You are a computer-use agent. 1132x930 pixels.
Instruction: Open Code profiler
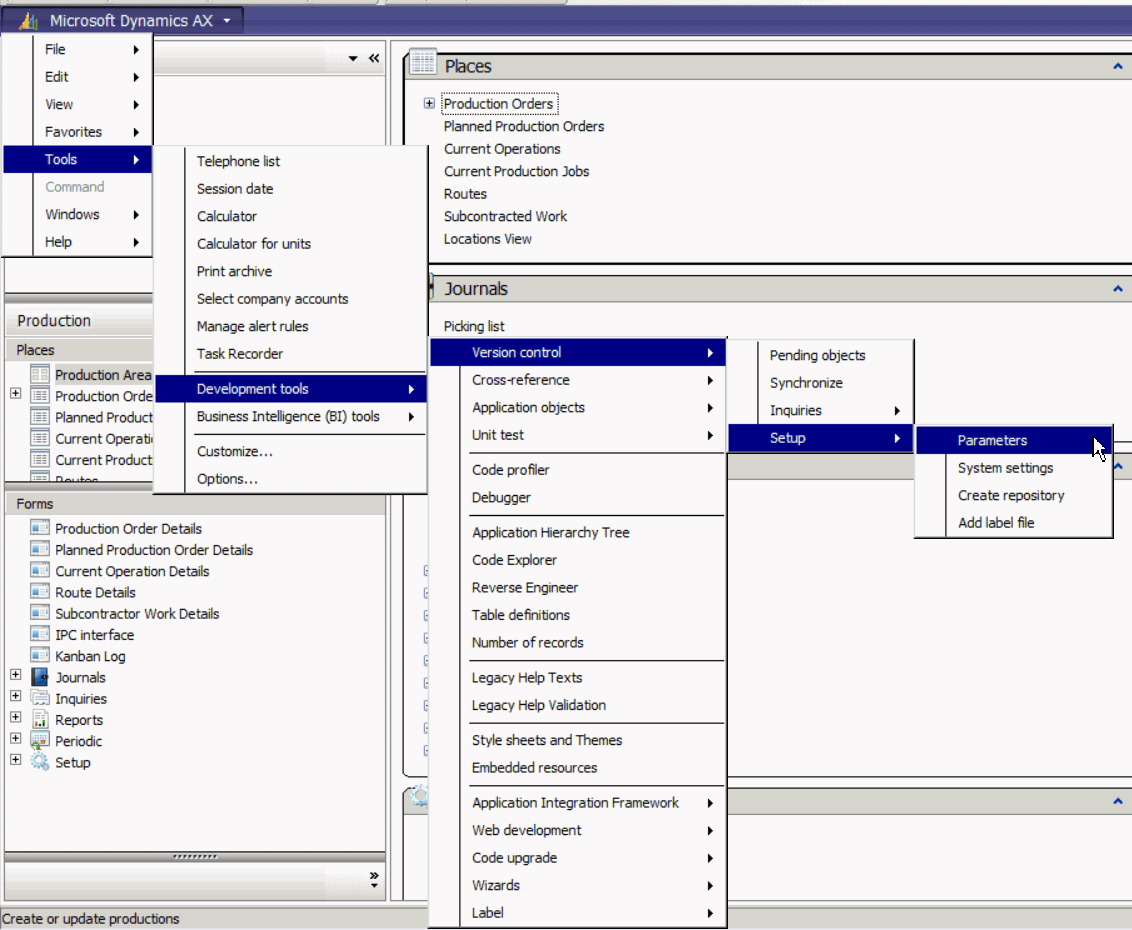pyautogui.click(x=578, y=470)
